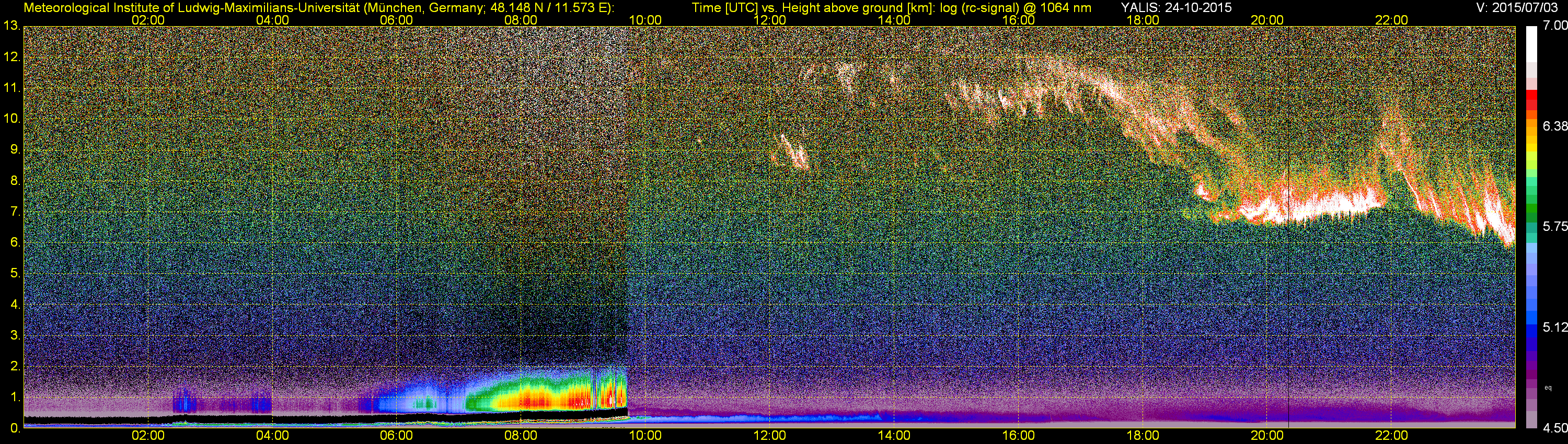Click "20:00" on the bottom time axis

[1267, 436]
